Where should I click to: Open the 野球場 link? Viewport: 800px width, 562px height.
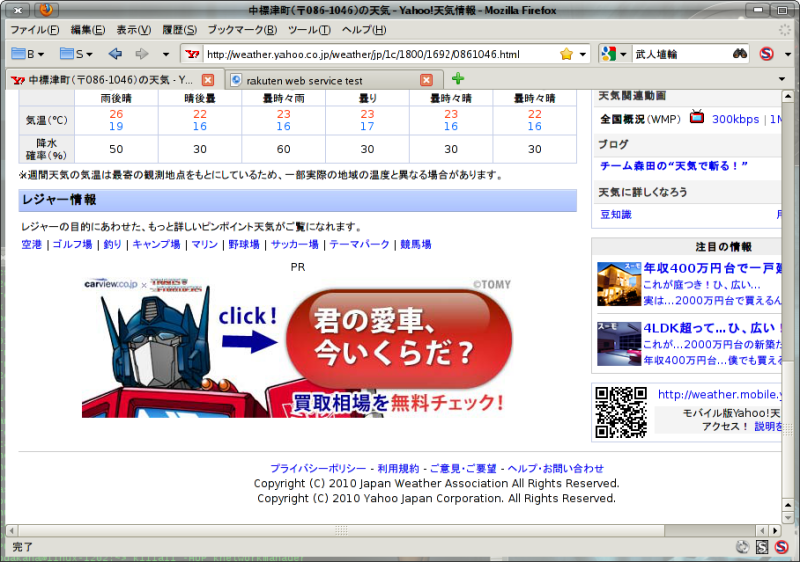(244, 244)
